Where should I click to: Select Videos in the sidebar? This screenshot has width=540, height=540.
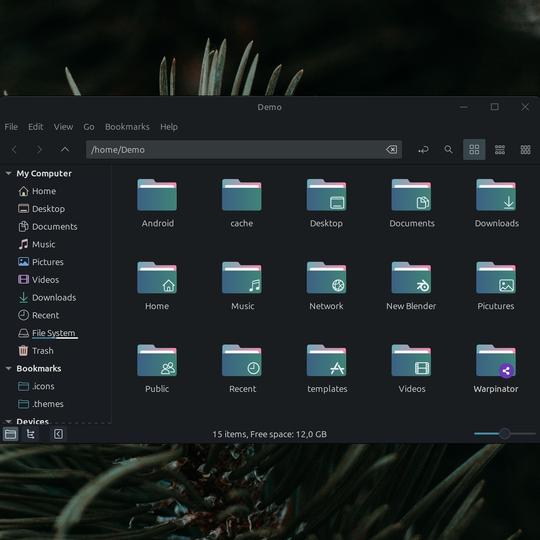point(38,280)
